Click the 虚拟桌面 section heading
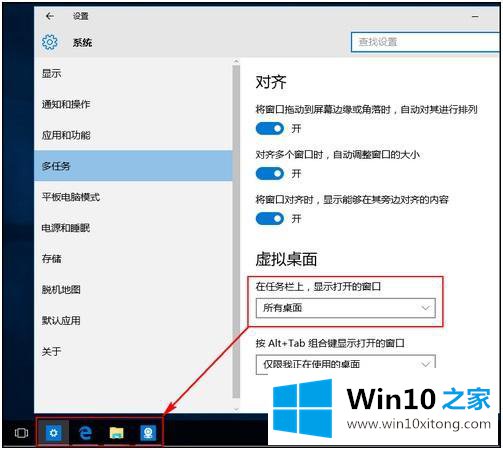Screen dimensions: 503x450 click(x=286, y=259)
